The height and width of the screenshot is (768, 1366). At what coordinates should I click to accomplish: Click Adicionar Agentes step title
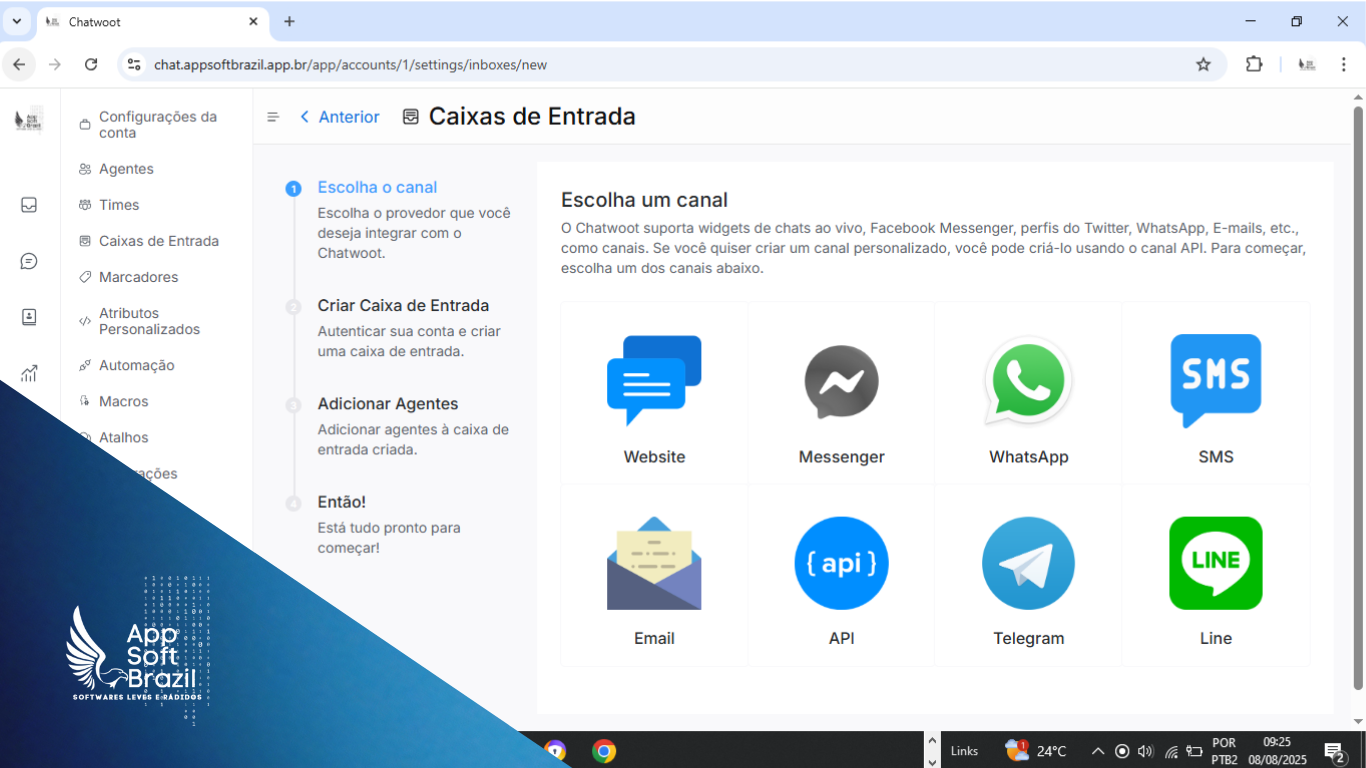pos(387,404)
